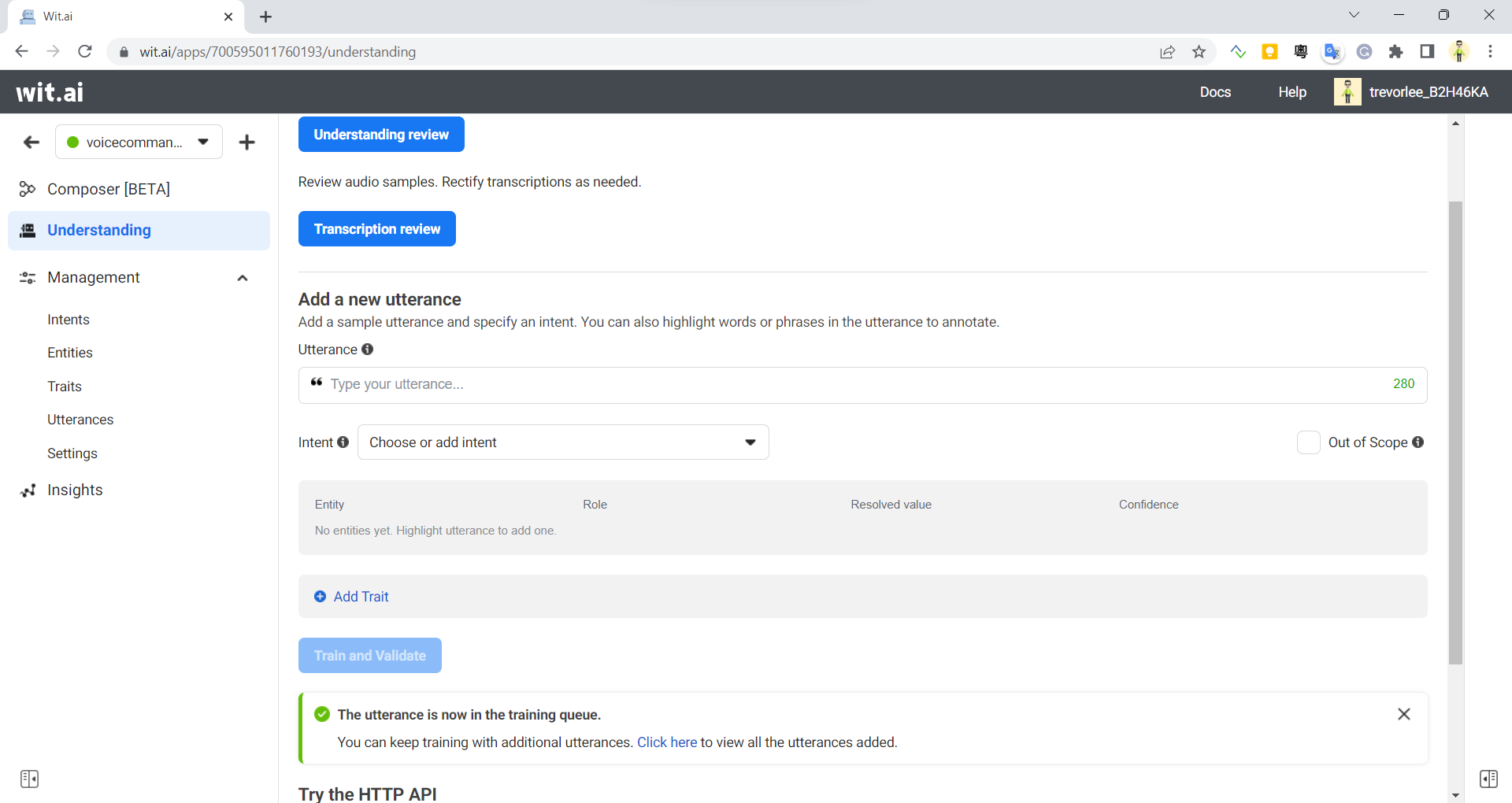The height and width of the screenshot is (803, 1512).
Task: Click the Insights chart icon
Action: (x=28, y=490)
